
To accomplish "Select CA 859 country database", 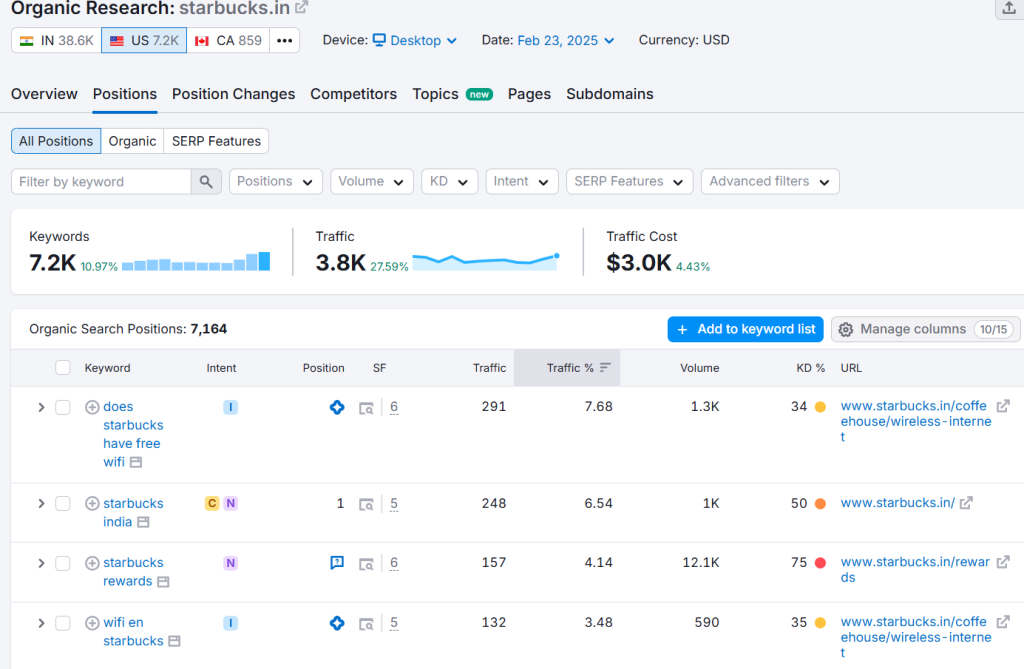I will pyautogui.click(x=228, y=41).
